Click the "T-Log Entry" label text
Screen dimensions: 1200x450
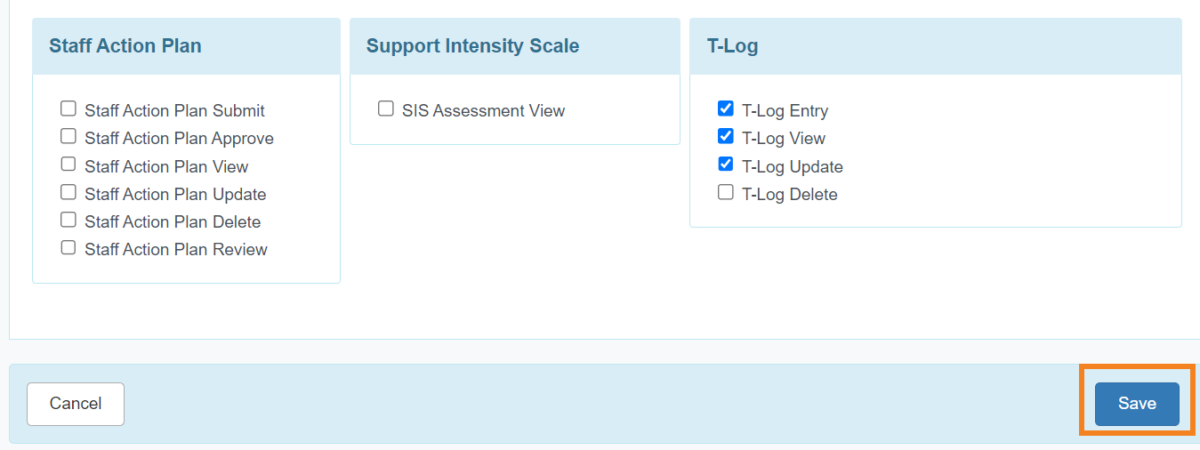785,111
